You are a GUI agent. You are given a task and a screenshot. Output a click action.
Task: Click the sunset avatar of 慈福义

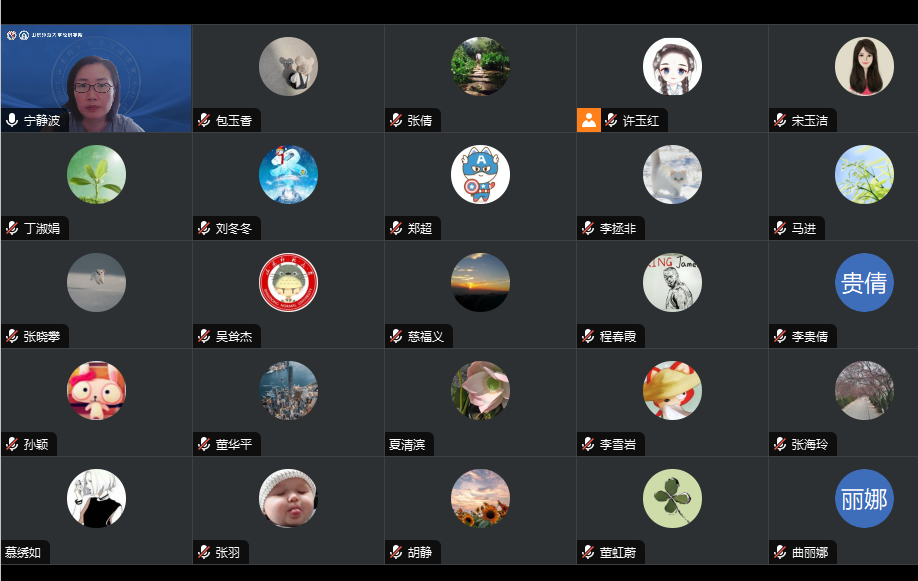click(x=480, y=282)
